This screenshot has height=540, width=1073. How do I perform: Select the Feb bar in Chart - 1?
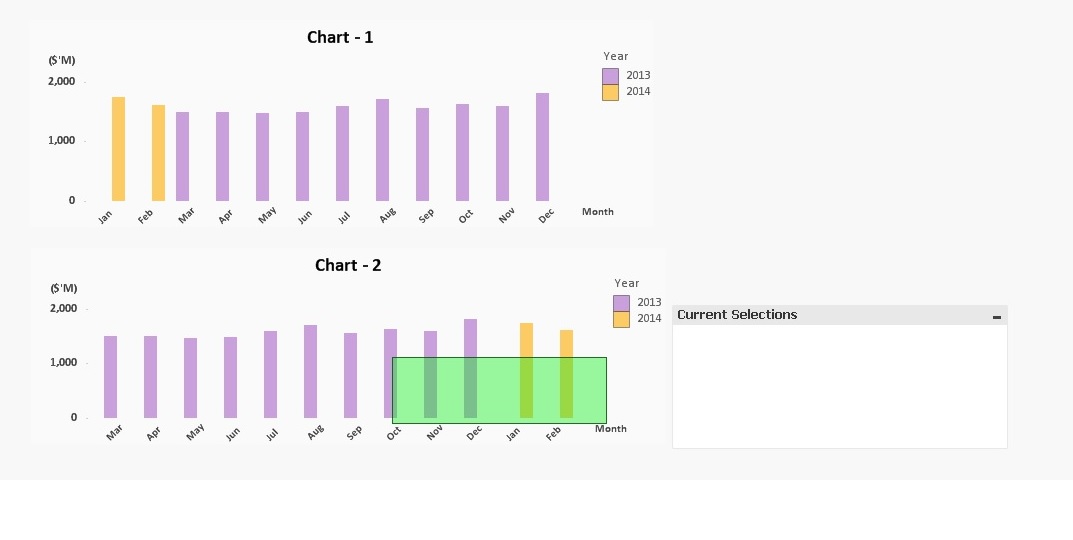point(158,154)
